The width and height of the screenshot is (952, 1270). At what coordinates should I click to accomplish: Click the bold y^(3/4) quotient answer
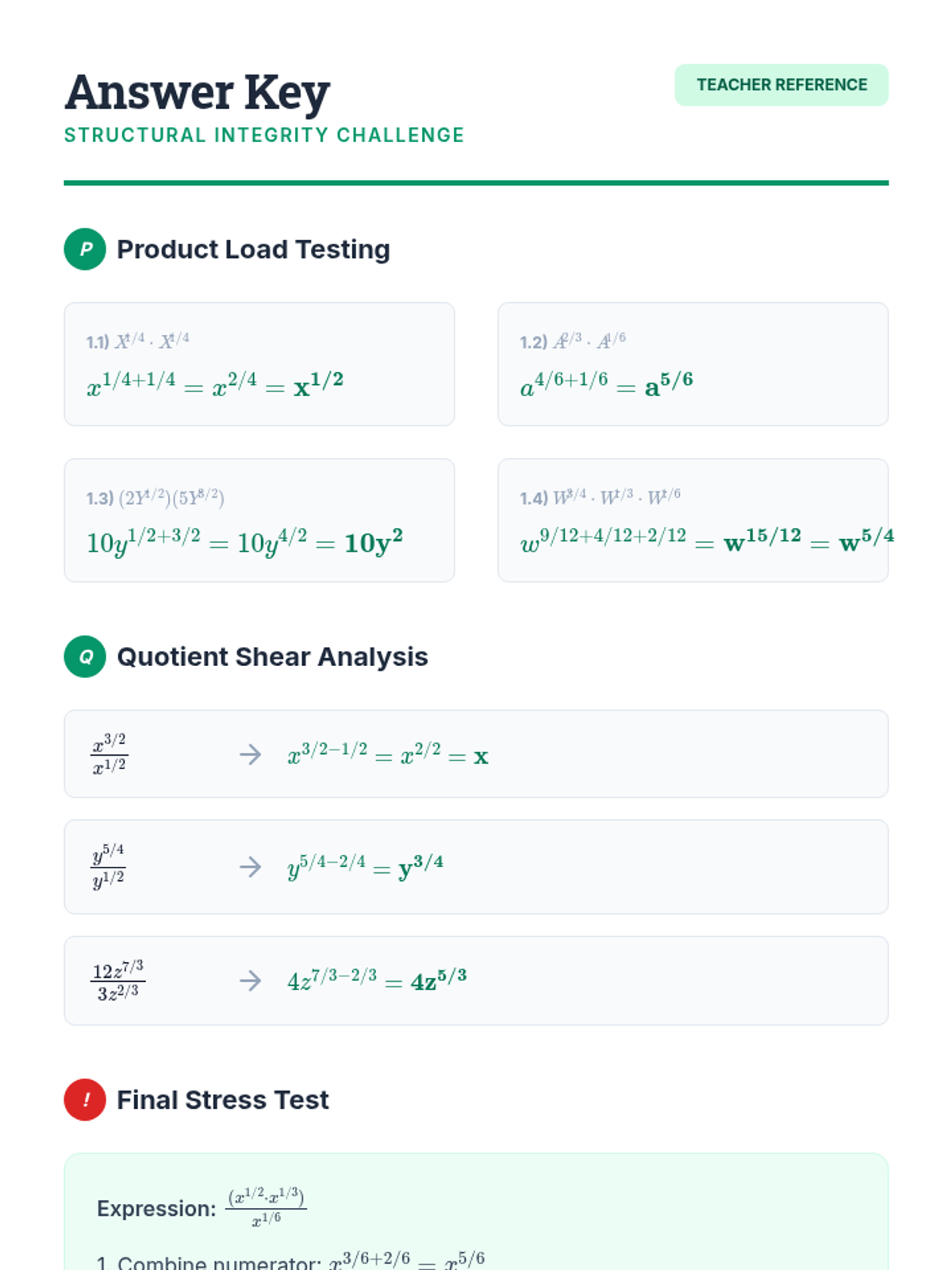click(420, 867)
